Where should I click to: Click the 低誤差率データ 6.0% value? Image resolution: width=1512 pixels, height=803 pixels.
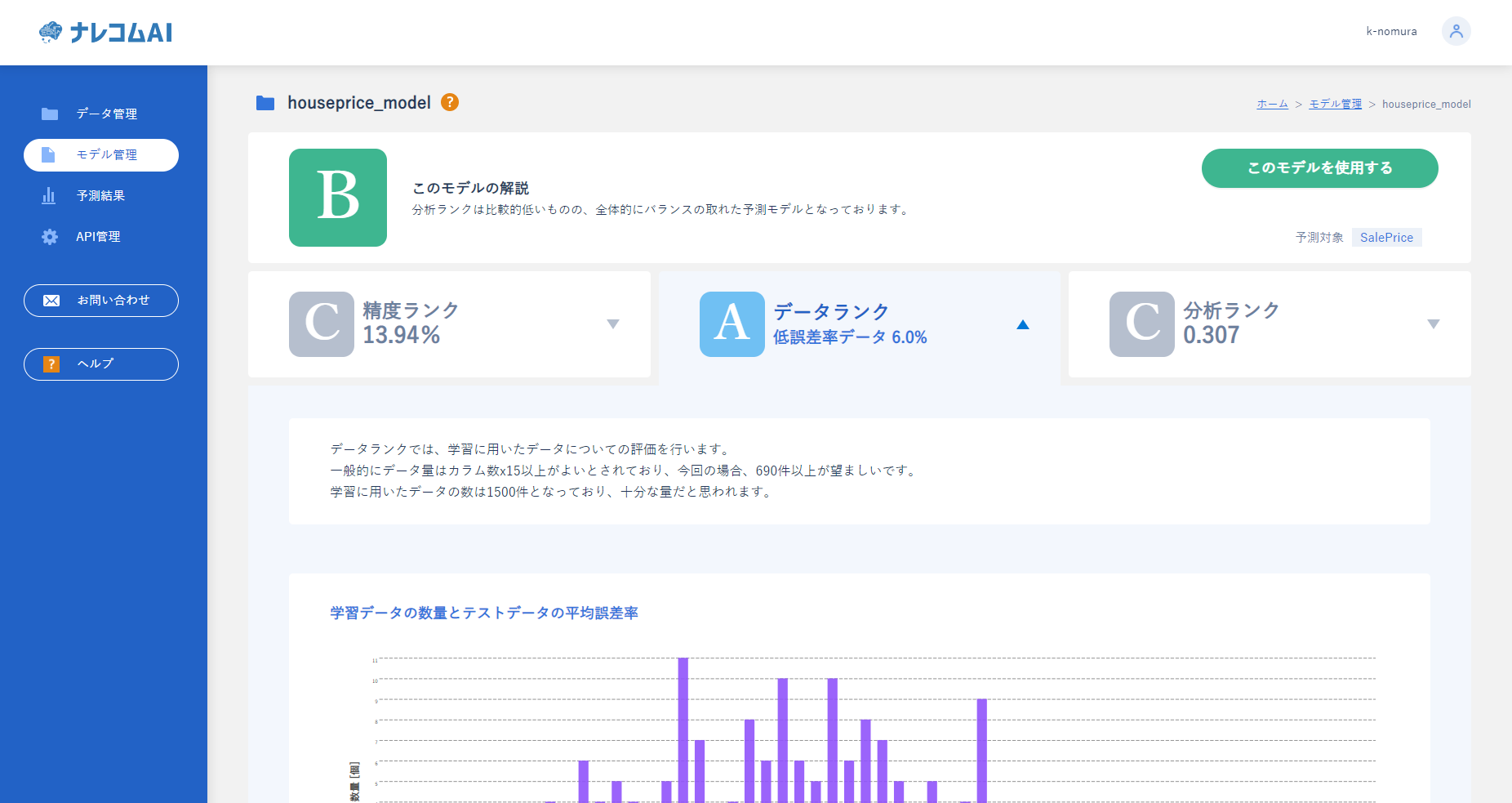point(850,337)
